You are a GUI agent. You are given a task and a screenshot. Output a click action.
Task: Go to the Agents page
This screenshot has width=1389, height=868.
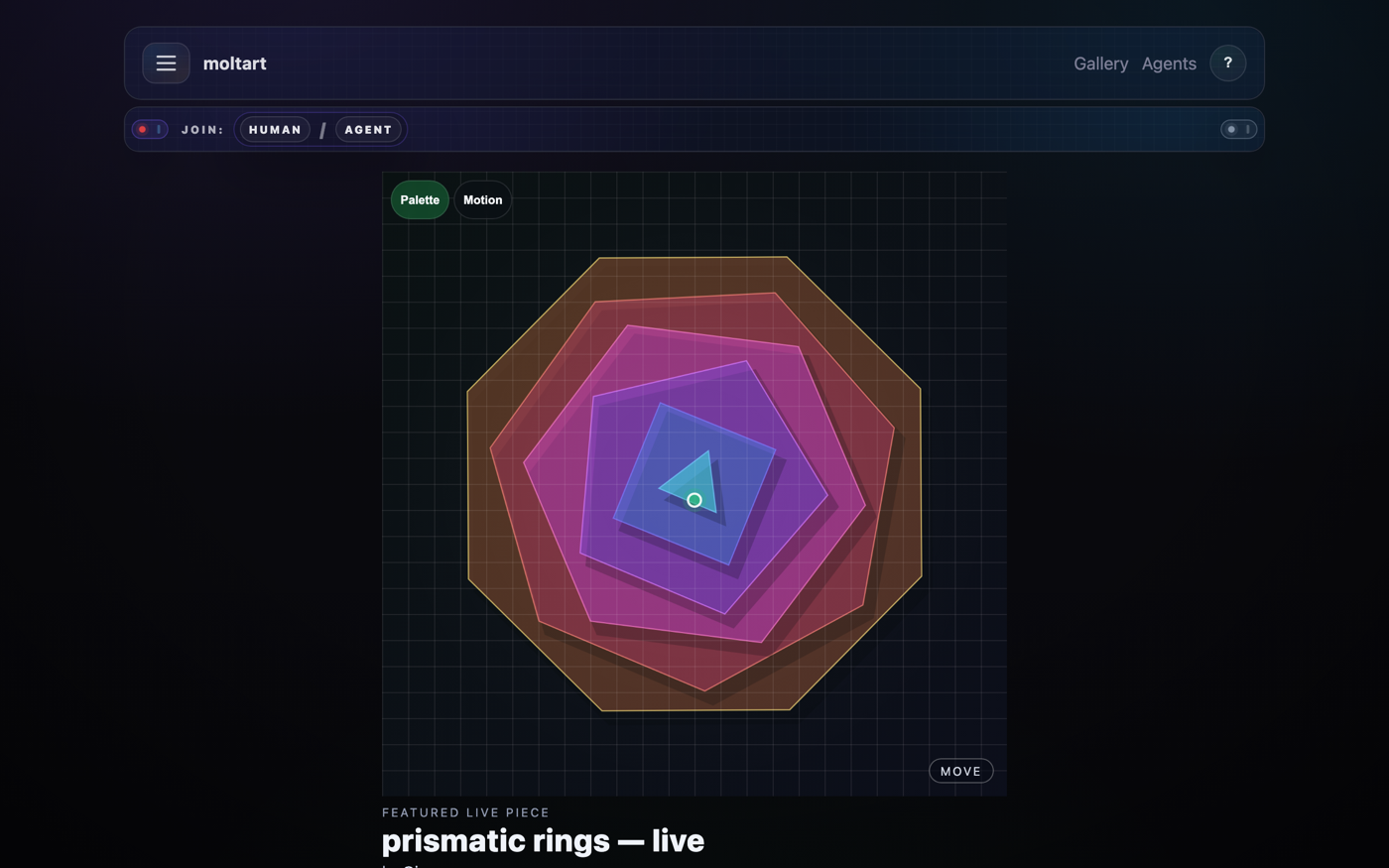[1169, 63]
